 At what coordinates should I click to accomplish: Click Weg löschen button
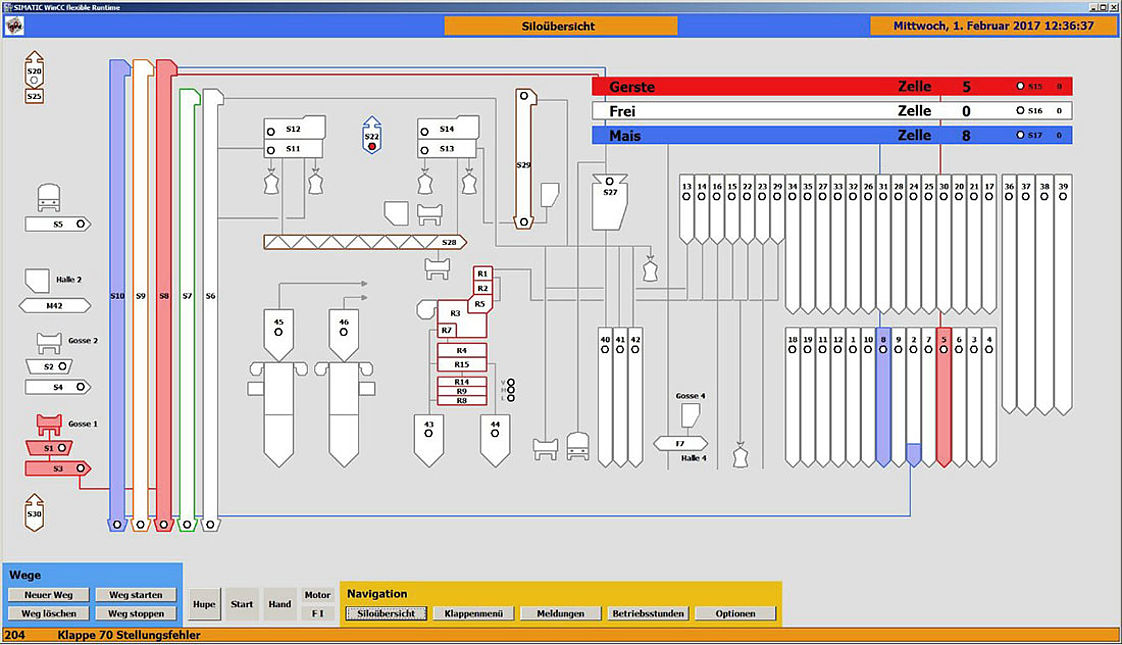(49, 614)
